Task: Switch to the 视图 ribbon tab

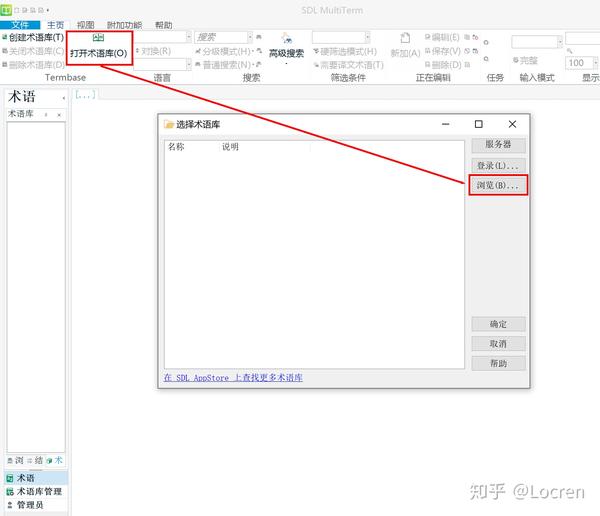Action: (x=85, y=25)
